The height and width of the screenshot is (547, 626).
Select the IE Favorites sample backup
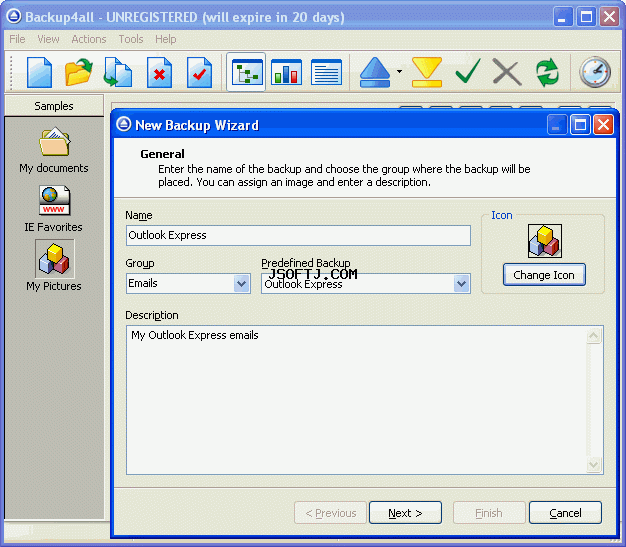pos(54,209)
